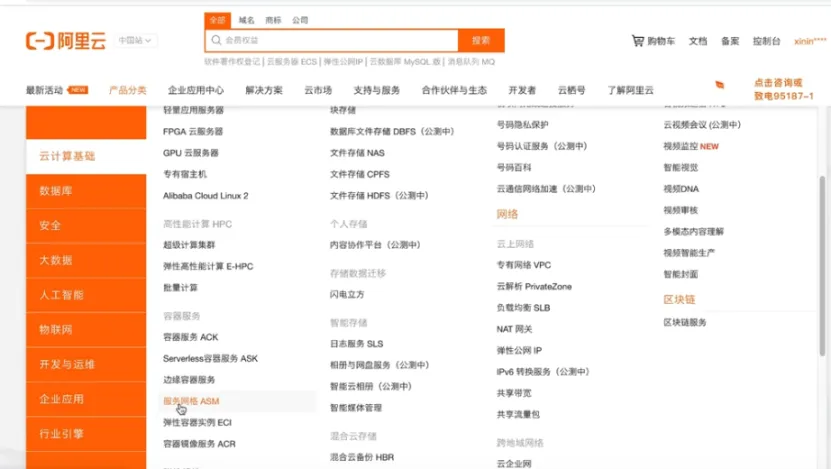Open 闪电立方 link
Screen dimensions: 831x469
[x=347, y=295]
